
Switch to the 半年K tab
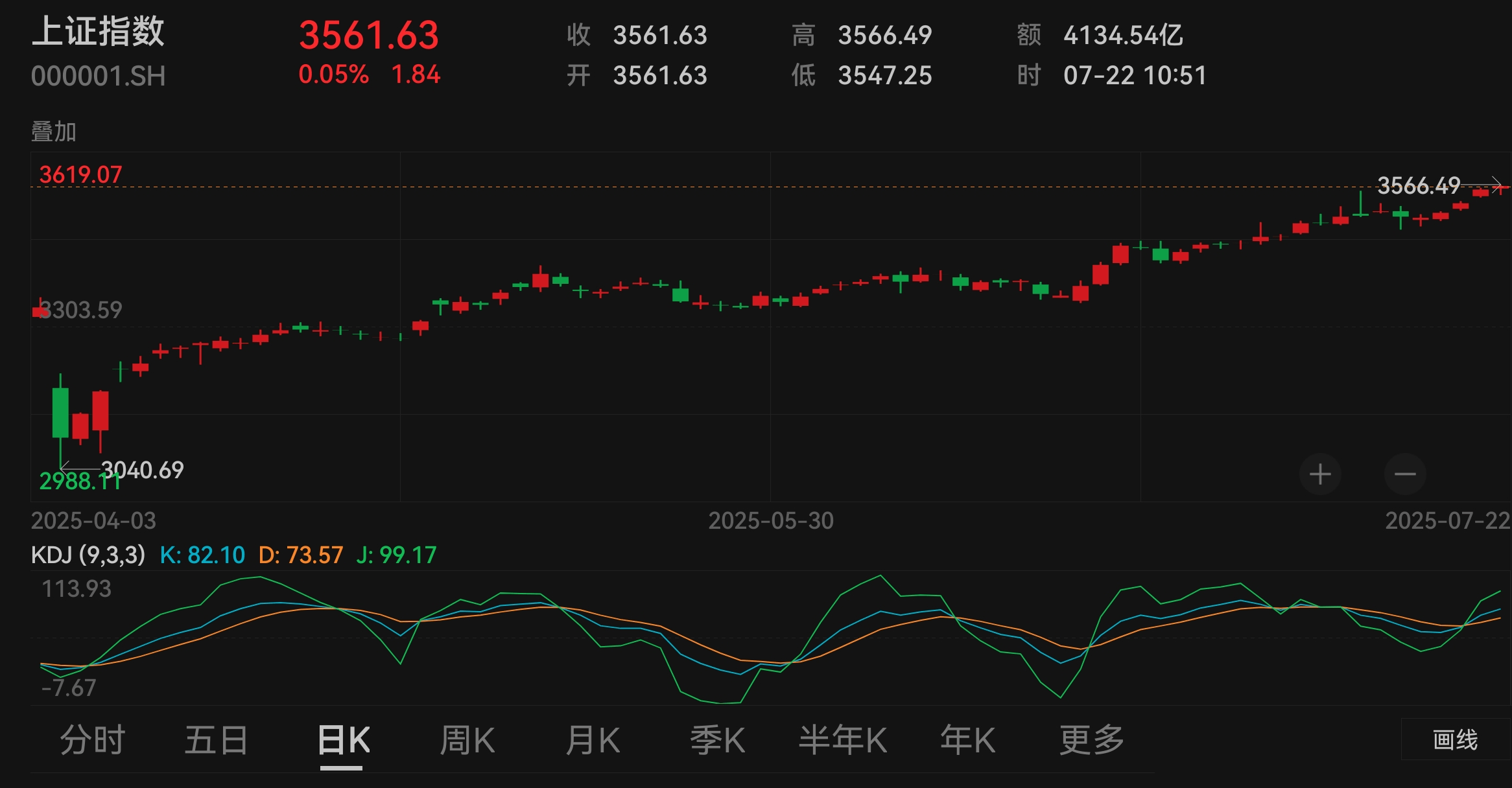(843, 740)
